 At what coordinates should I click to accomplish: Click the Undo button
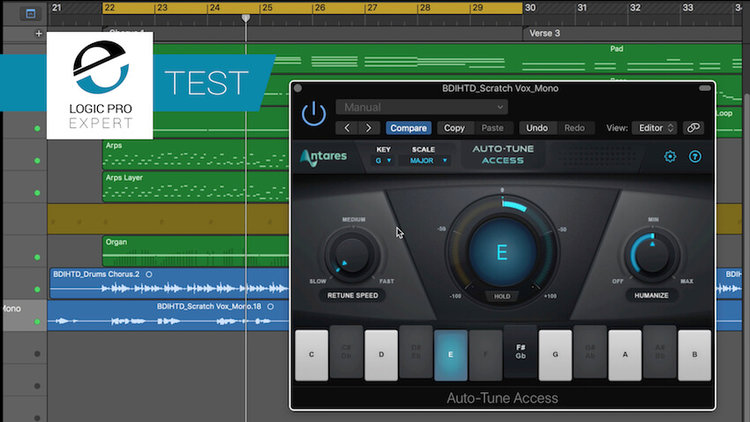(537, 128)
